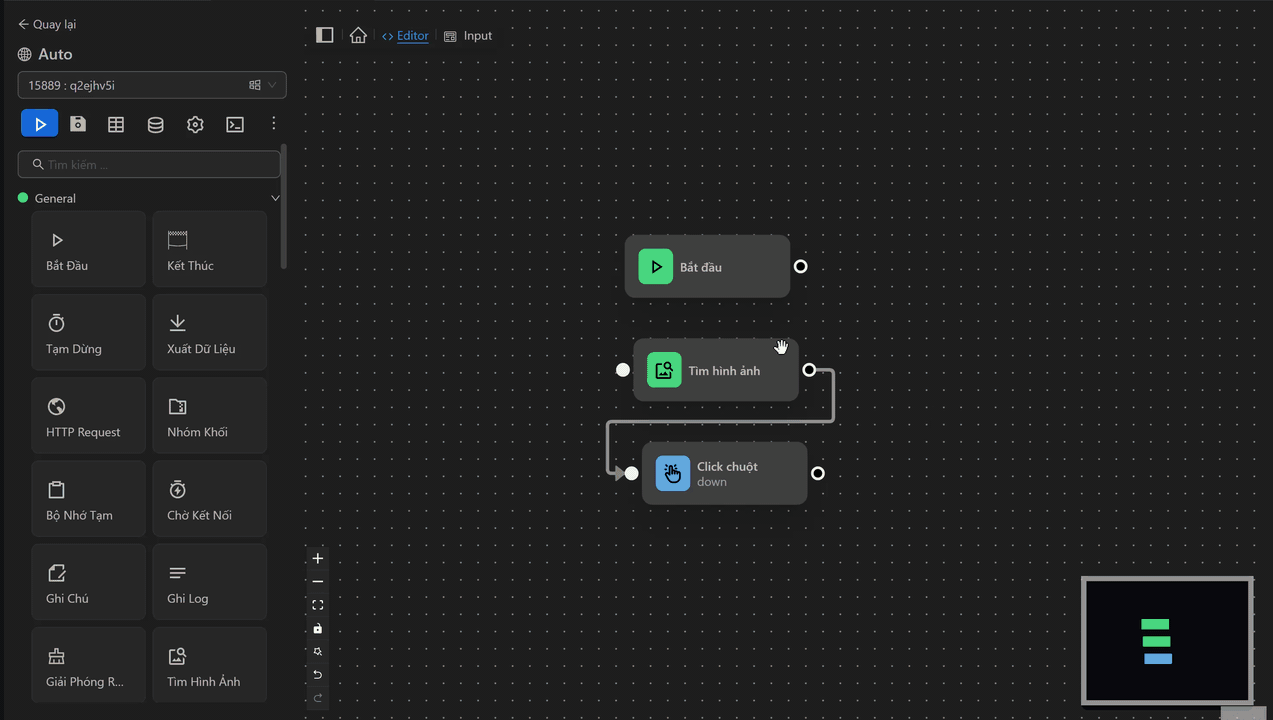Select the HTTP Request block
This screenshot has width=1273, height=720.
click(x=88, y=416)
